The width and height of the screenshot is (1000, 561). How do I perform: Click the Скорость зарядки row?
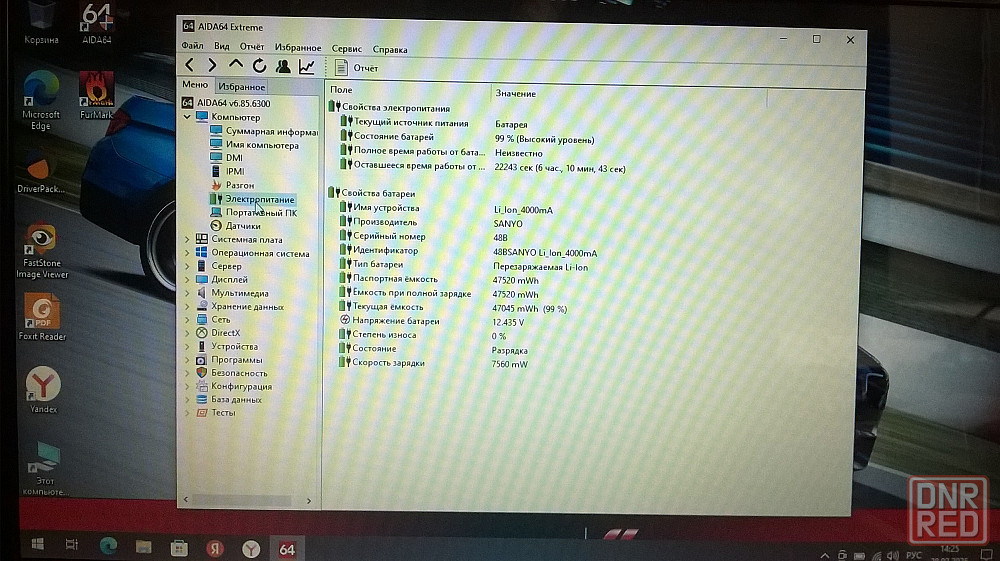point(434,363)
